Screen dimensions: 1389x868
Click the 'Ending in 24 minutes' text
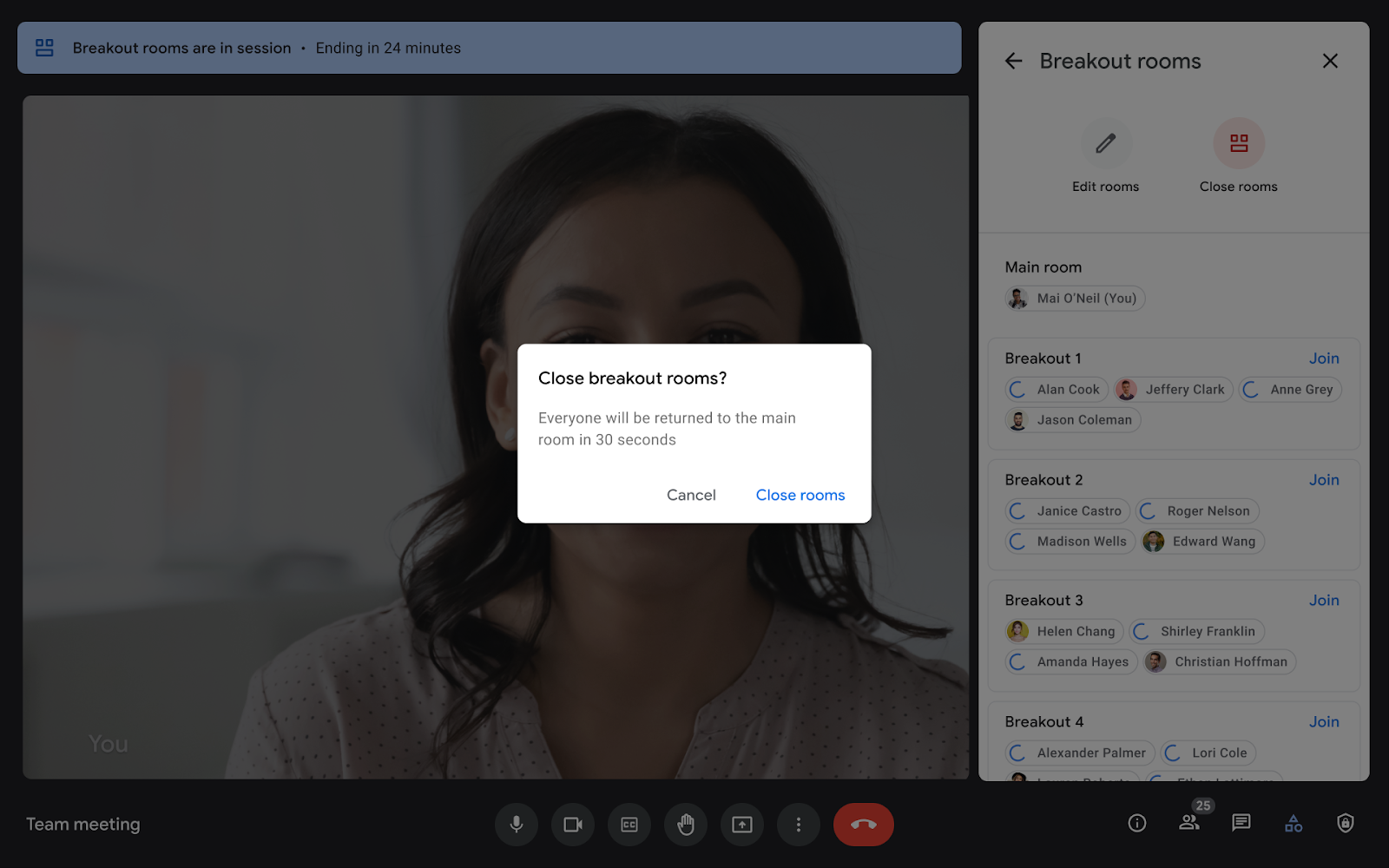[x=388, y=48]
